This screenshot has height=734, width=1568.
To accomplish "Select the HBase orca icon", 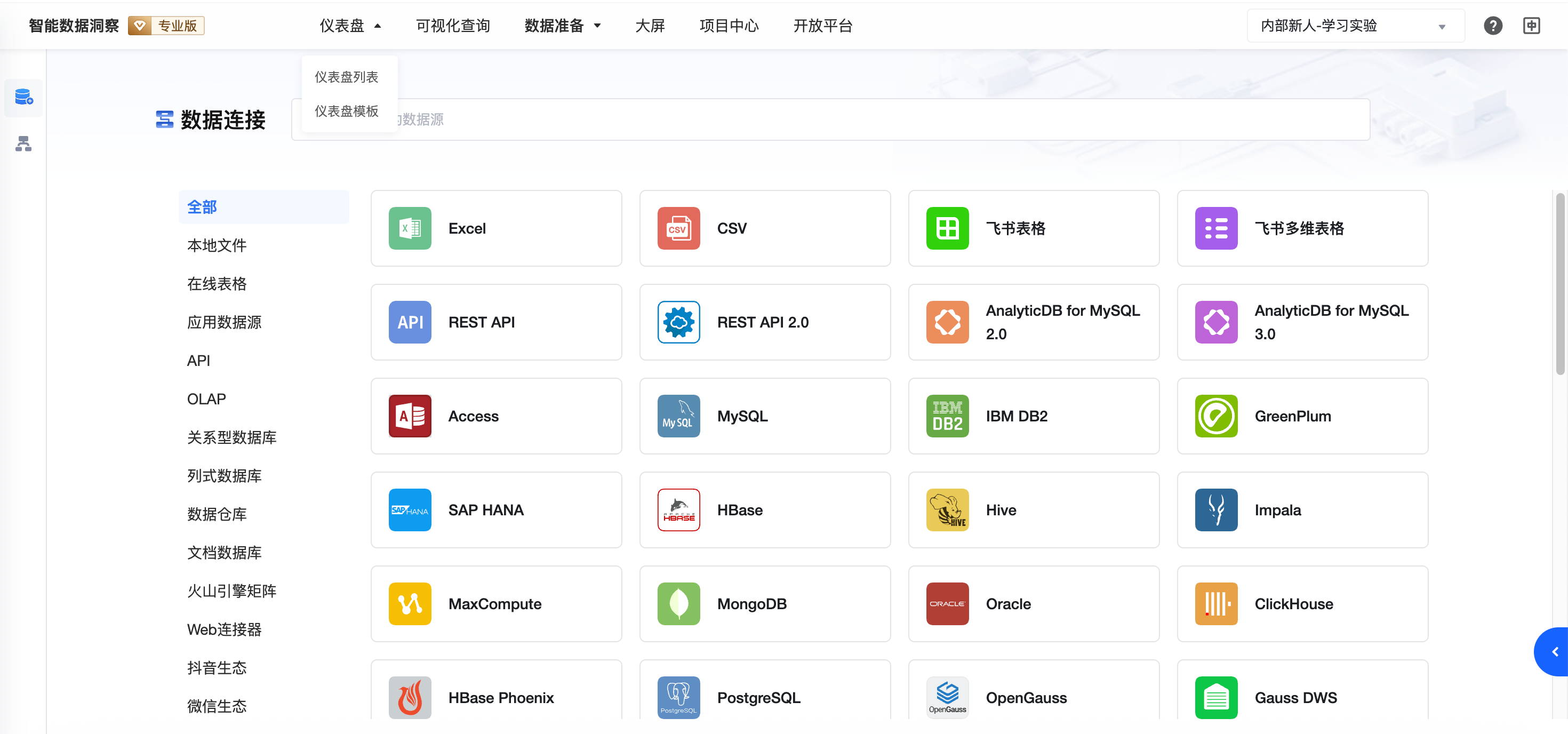I will point(679,509).
